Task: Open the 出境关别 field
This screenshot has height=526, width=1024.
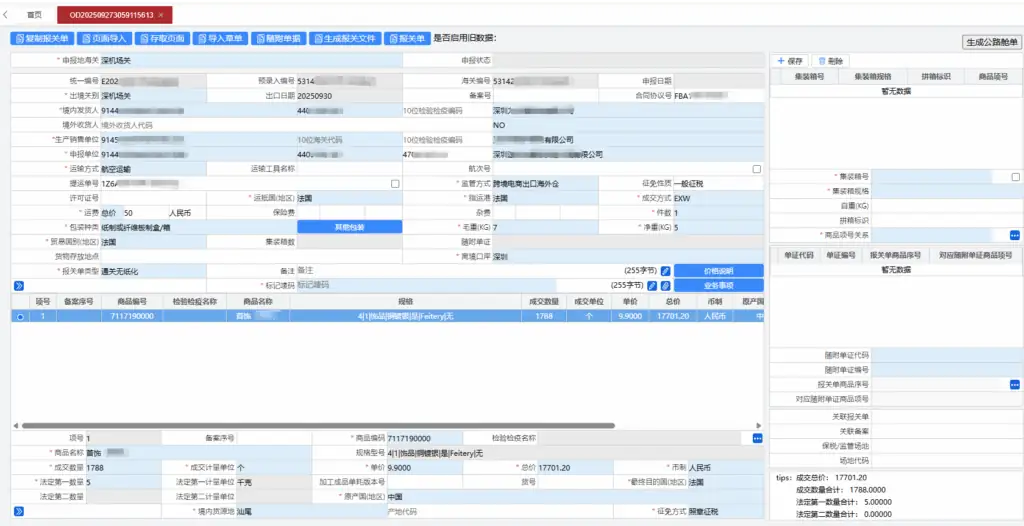Action: point(153,95)
